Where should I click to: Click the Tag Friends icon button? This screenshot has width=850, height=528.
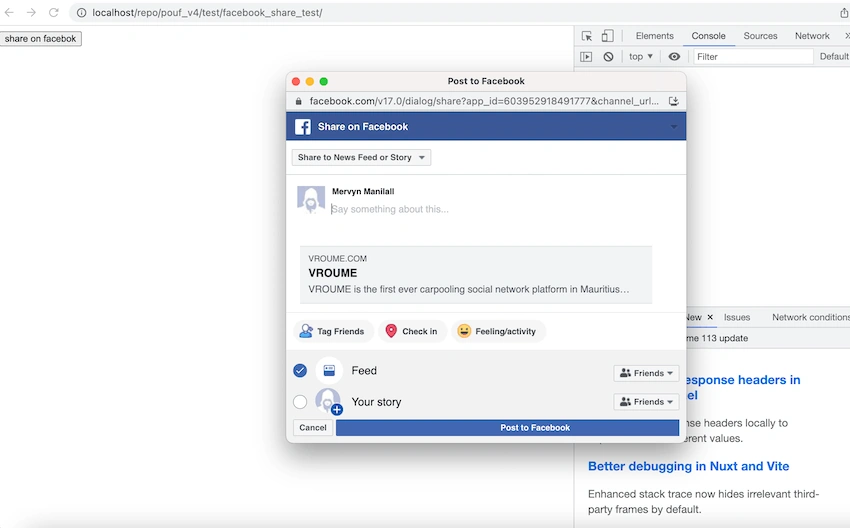333,331
